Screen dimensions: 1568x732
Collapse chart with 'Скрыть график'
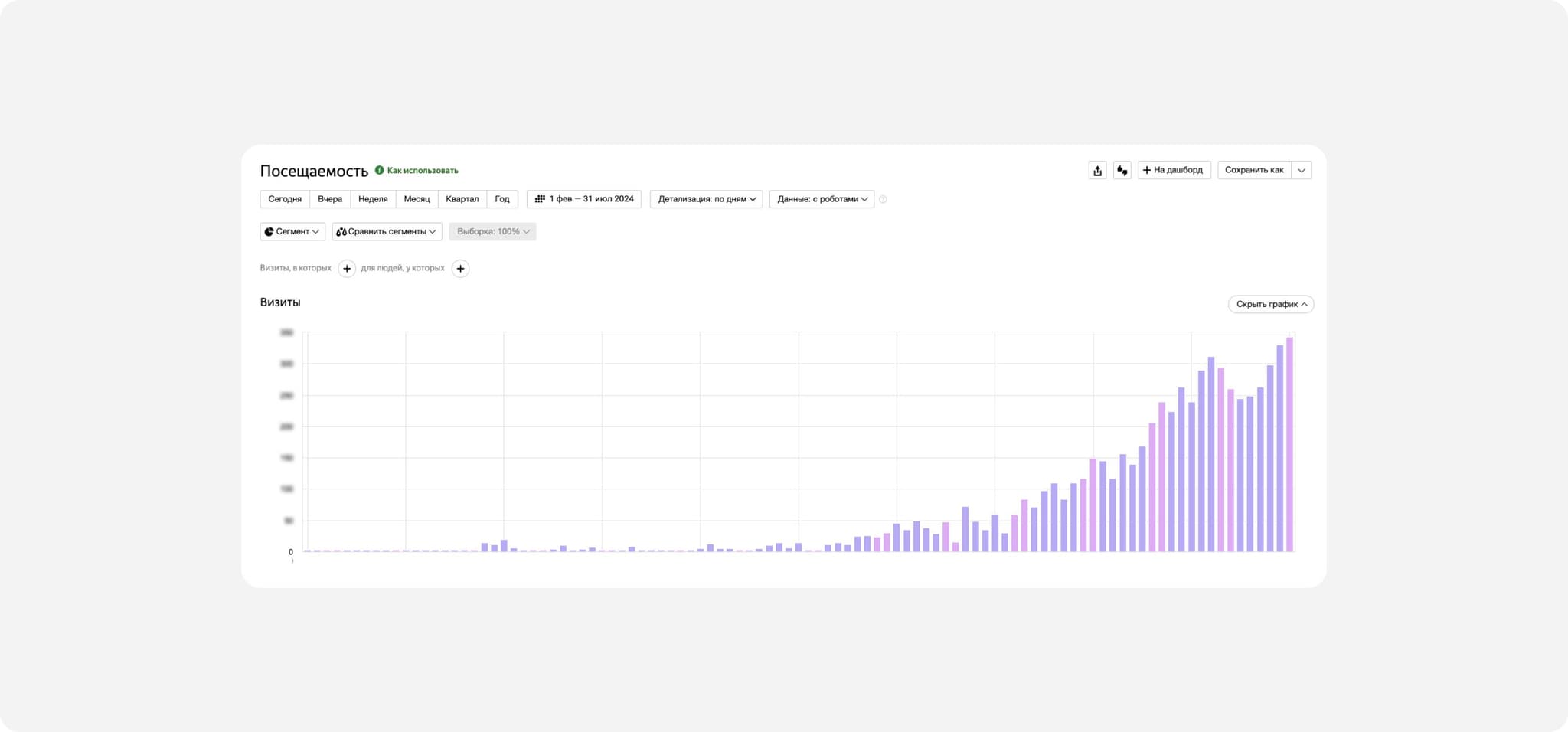(1270, 304)
